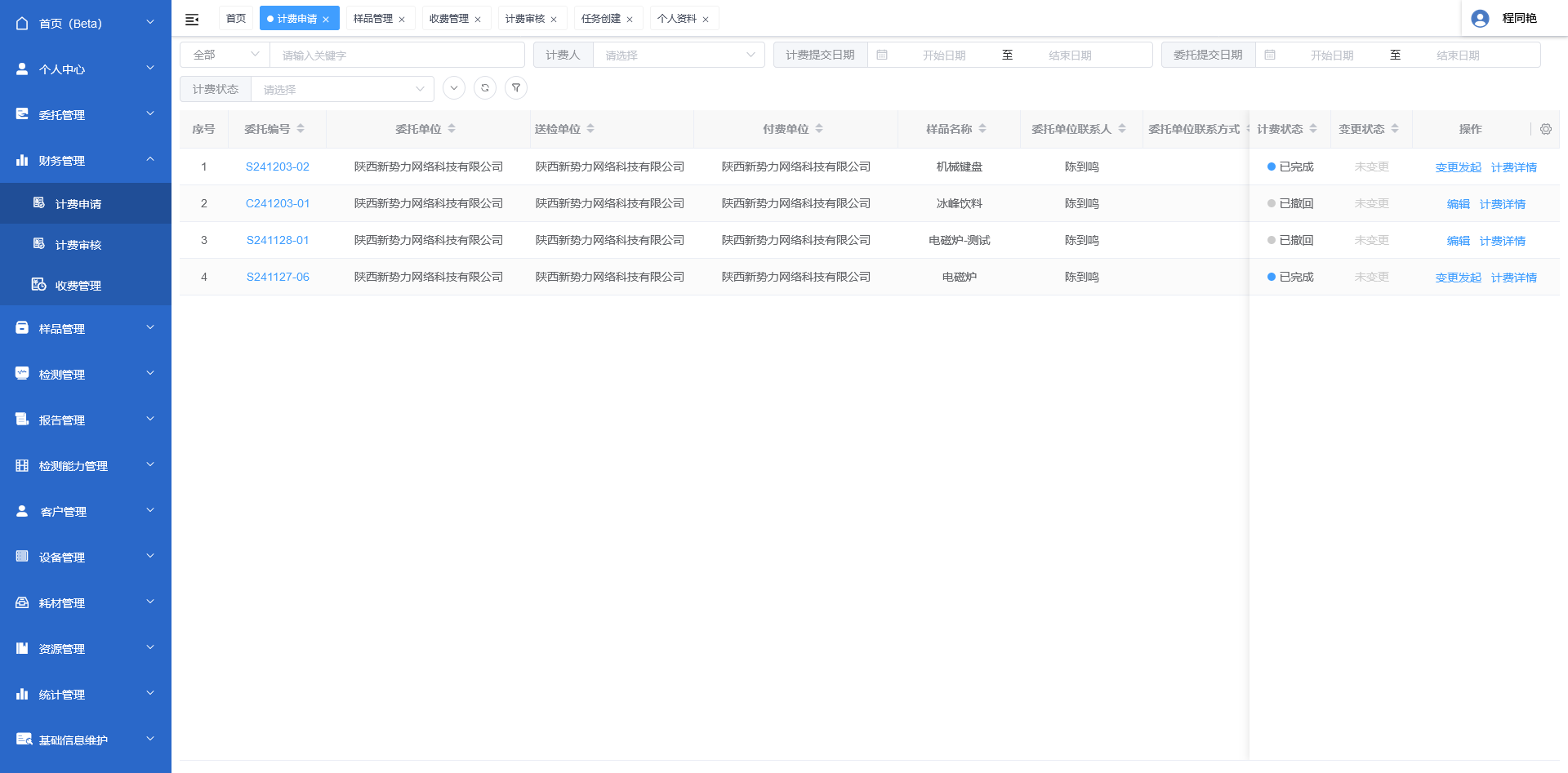Sort by 委托编号 column

click(x=301, y=129)
